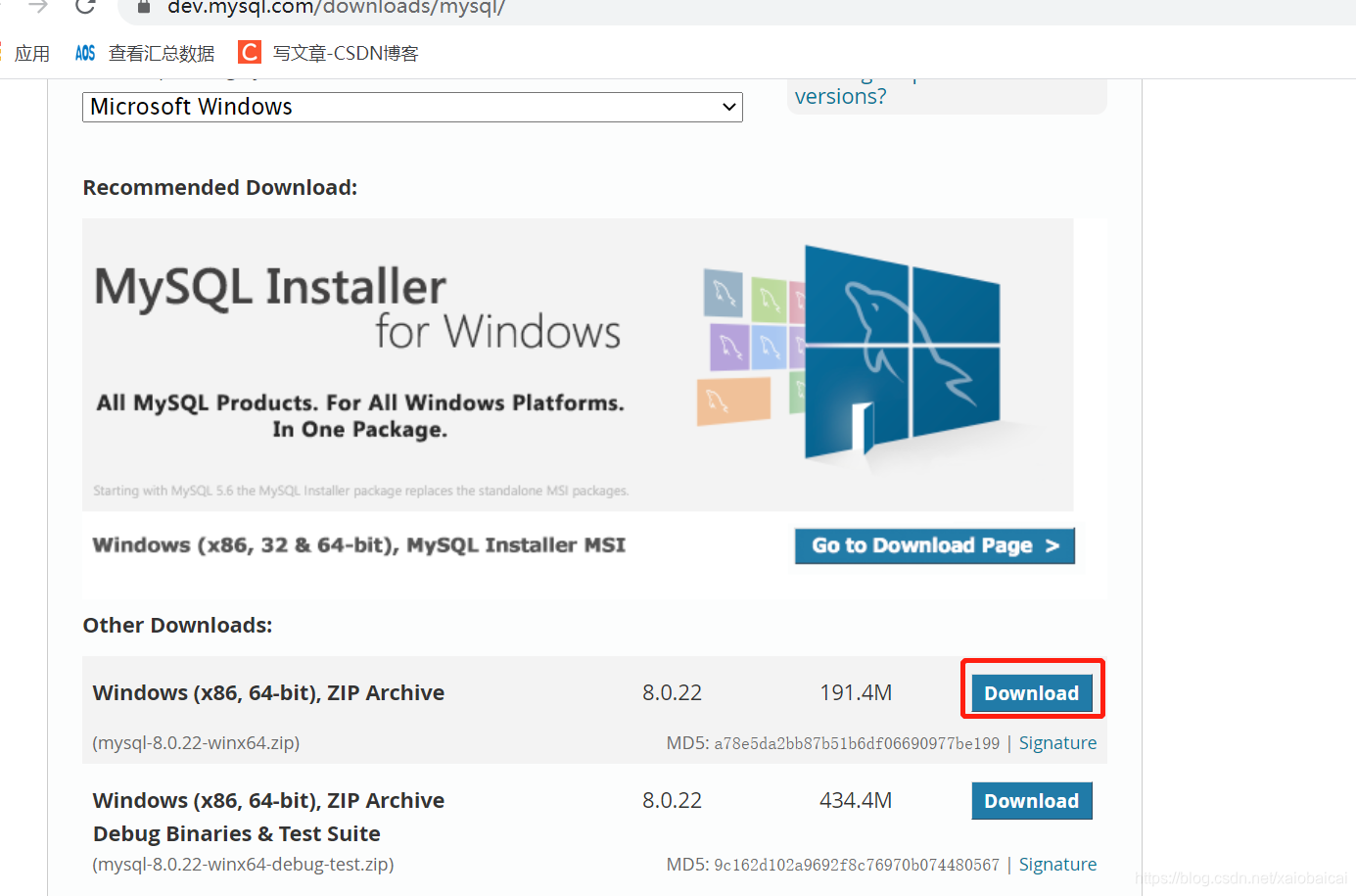The height and width of the screenshot is (896, 1356).
Task: Click the address bar URL dev.mysql.com
Action: coord(336,7)
